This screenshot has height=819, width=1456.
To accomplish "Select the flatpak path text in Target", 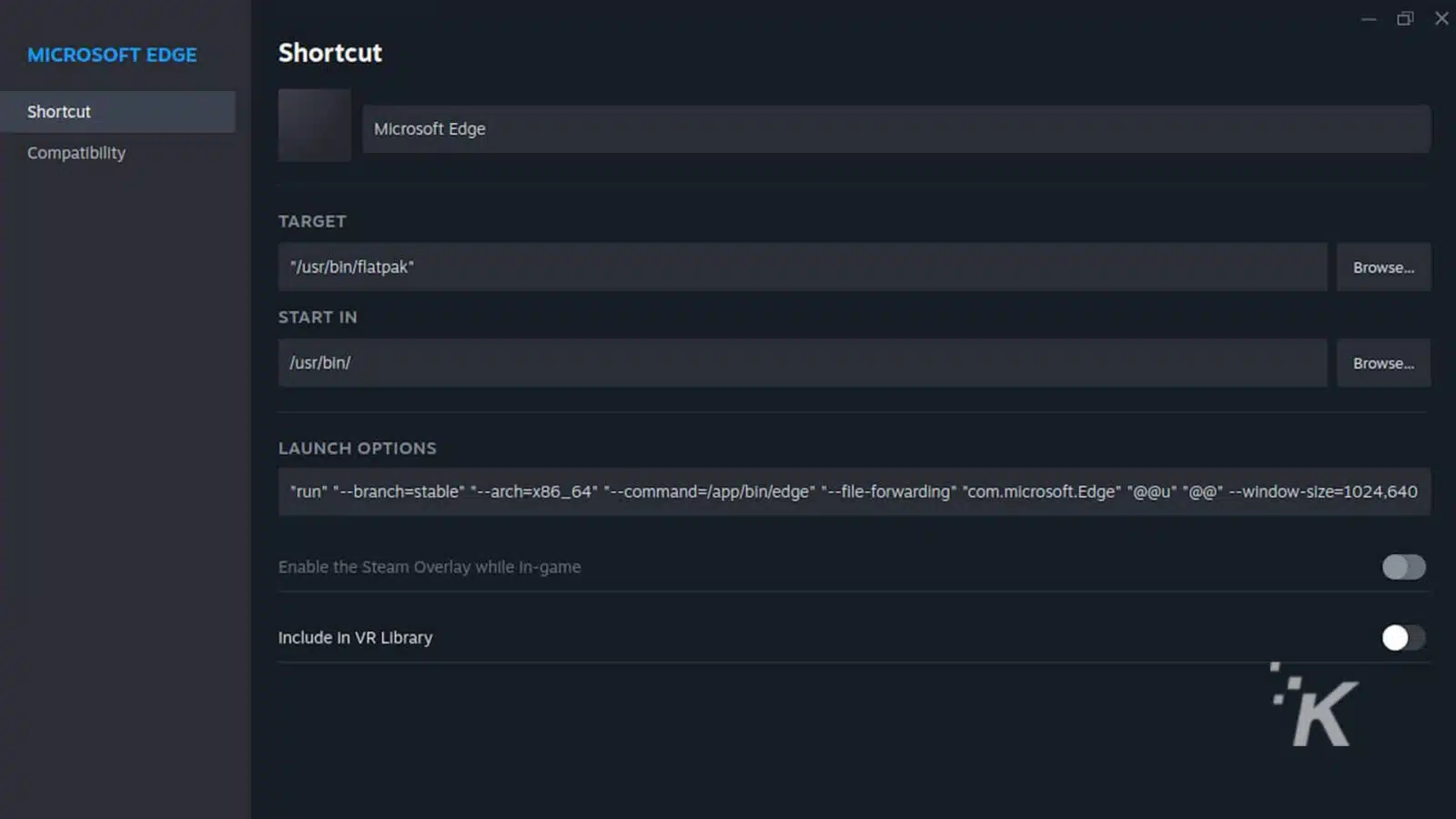I will [x=352, y=267].
